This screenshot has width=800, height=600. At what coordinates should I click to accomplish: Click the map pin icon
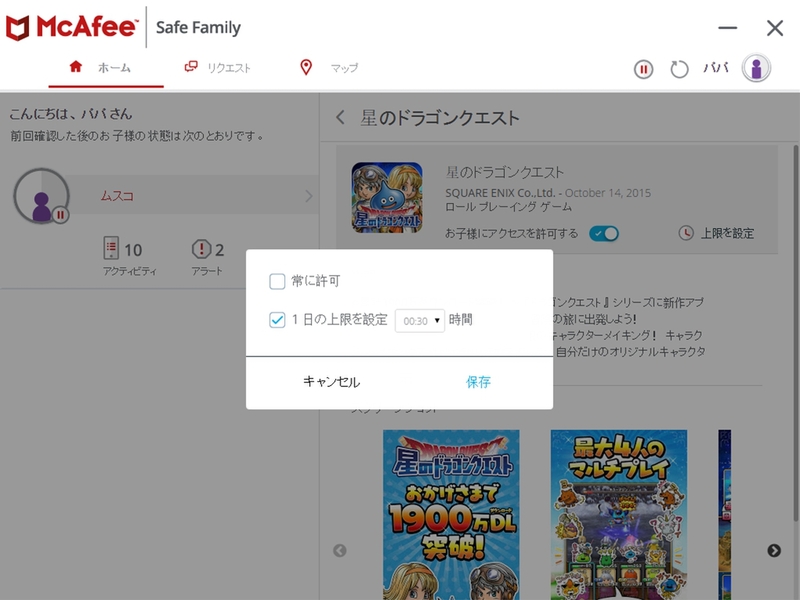point(306,67)
